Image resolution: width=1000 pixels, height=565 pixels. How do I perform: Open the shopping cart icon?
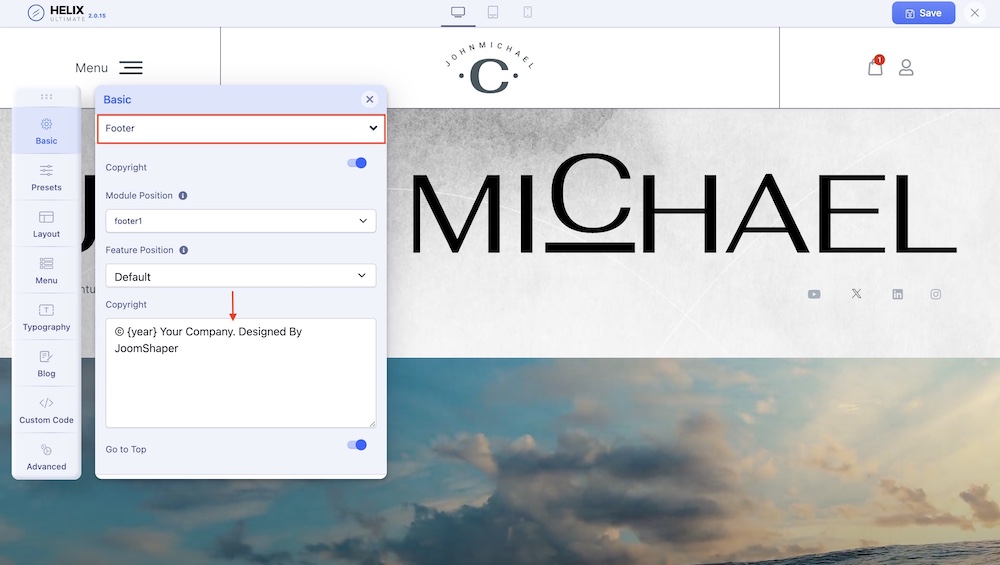876,66
